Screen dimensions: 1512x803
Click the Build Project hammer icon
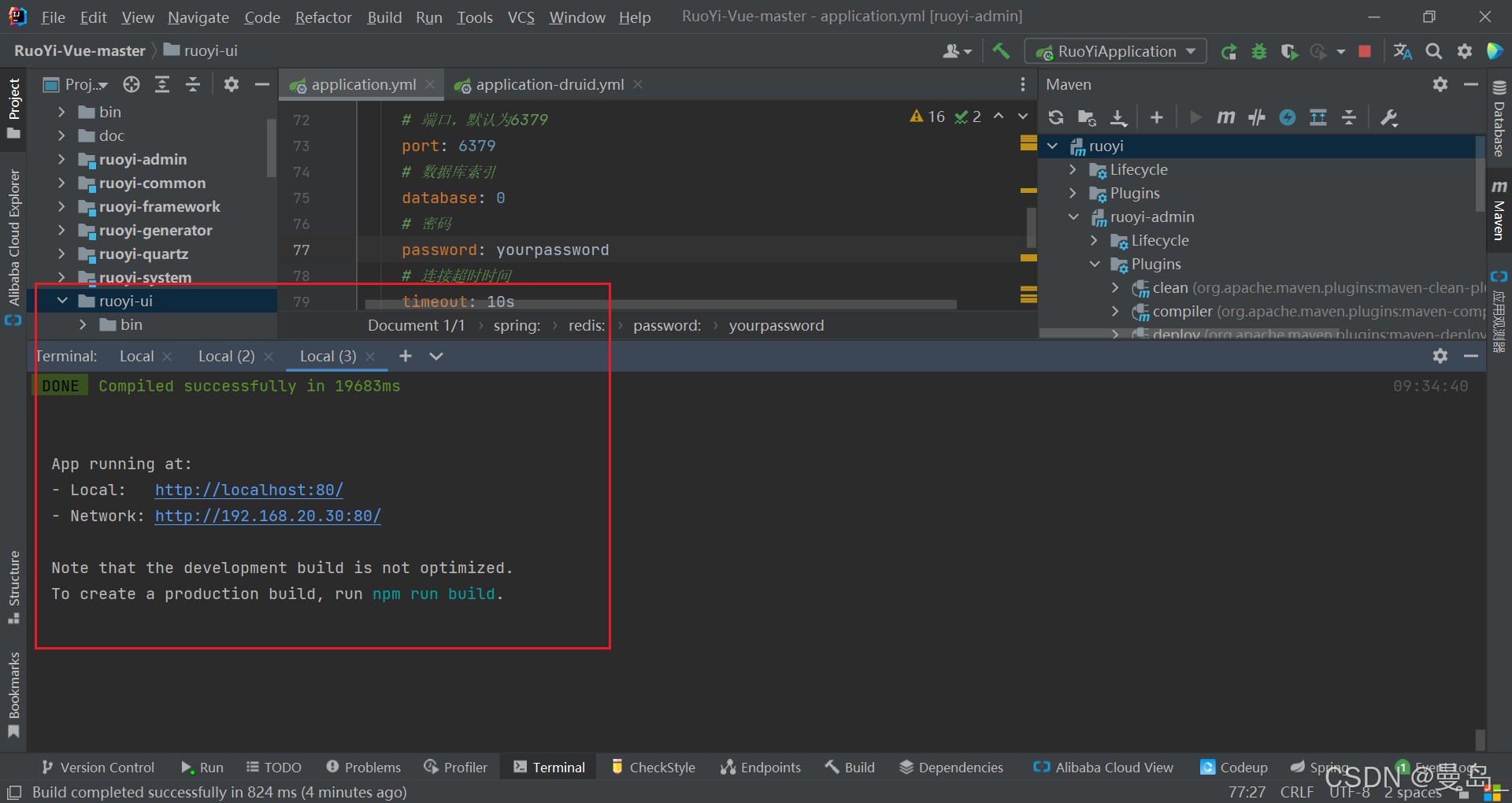click(x=1001, y=51)
